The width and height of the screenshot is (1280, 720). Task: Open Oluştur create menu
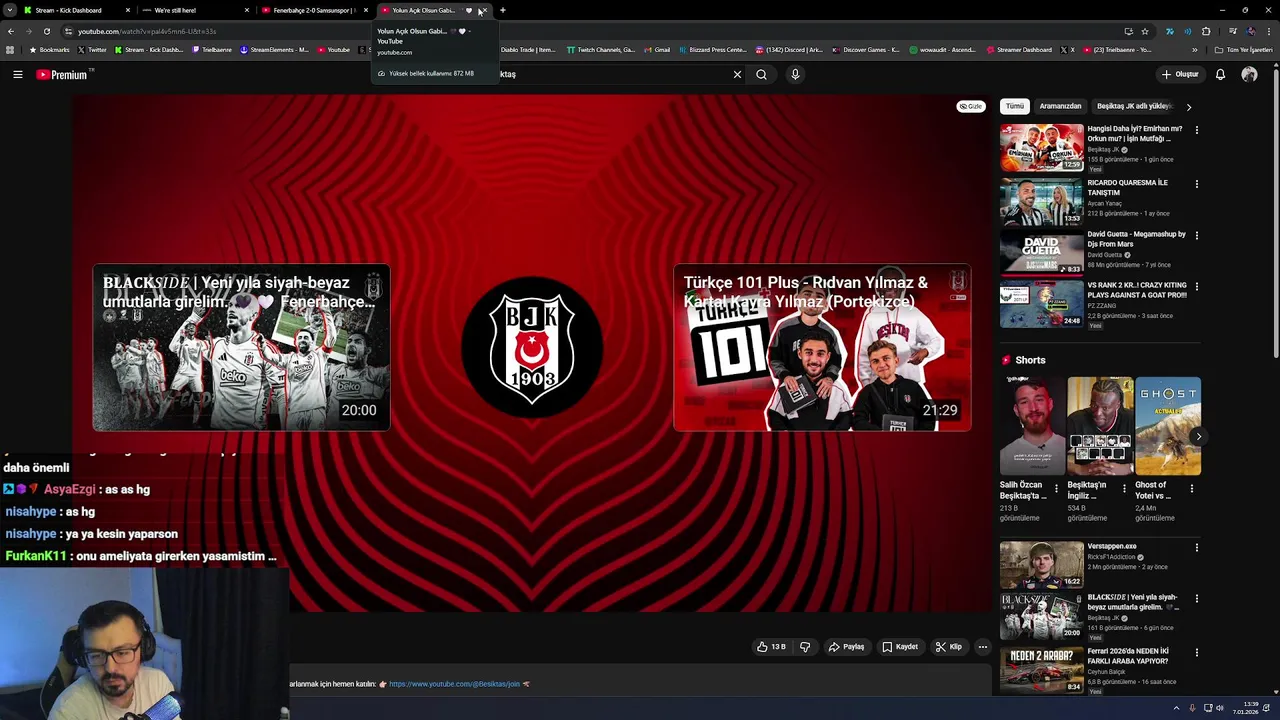pos(1179,74)
